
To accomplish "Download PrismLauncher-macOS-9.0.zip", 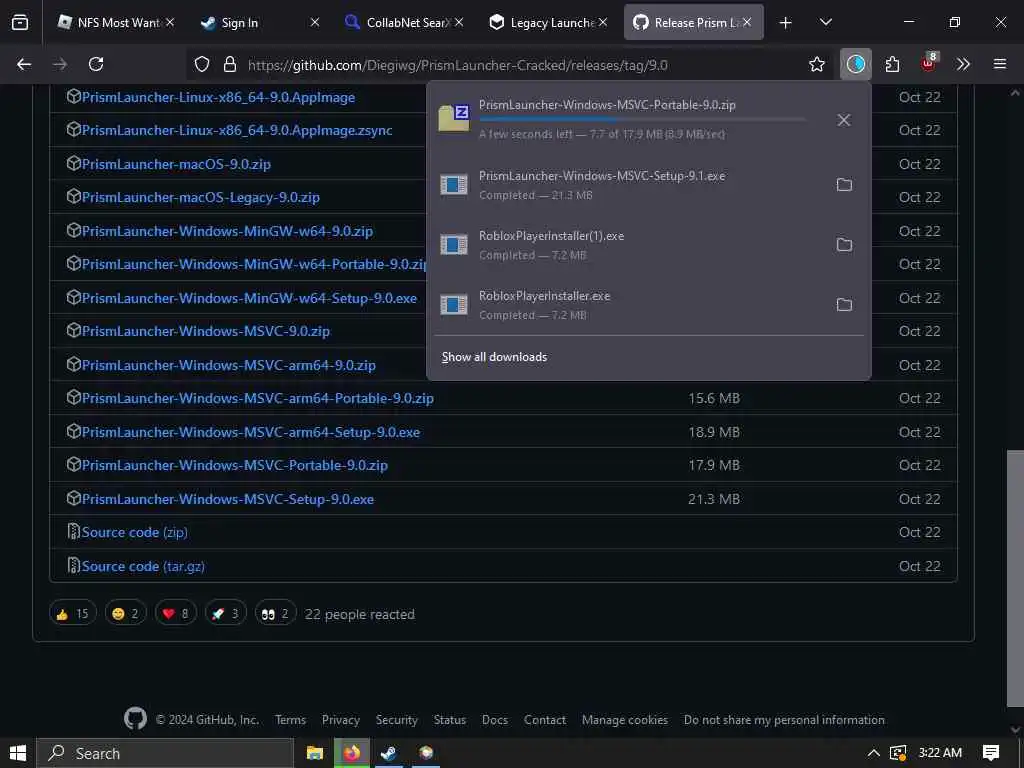I will 176,164.
